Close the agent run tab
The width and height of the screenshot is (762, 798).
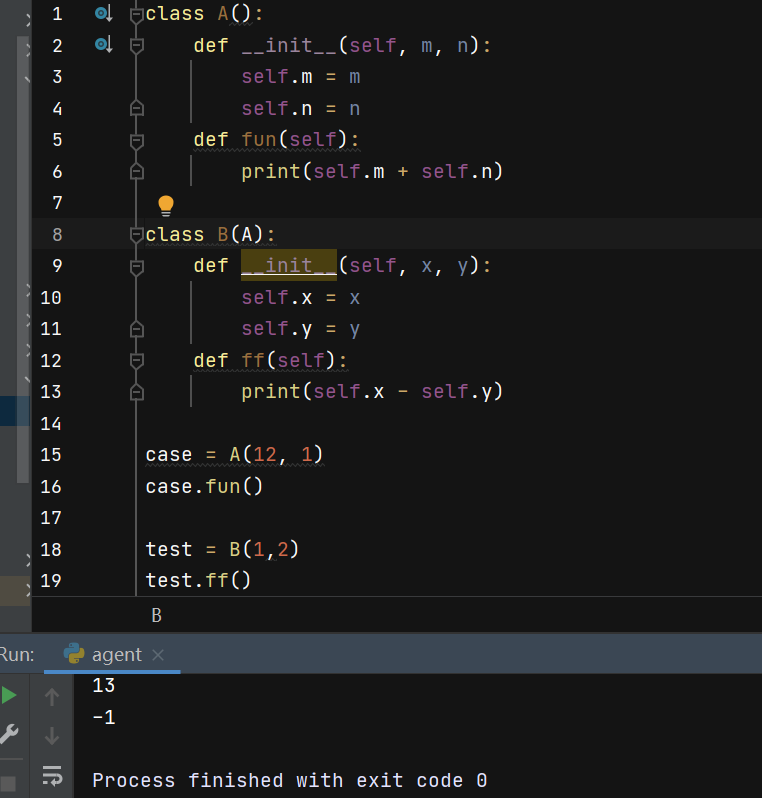(x=158, y=655)
